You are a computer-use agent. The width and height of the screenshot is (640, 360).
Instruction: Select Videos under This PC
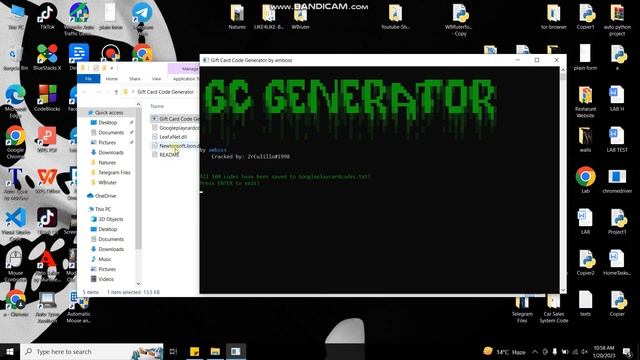click(x=106, y=279)
